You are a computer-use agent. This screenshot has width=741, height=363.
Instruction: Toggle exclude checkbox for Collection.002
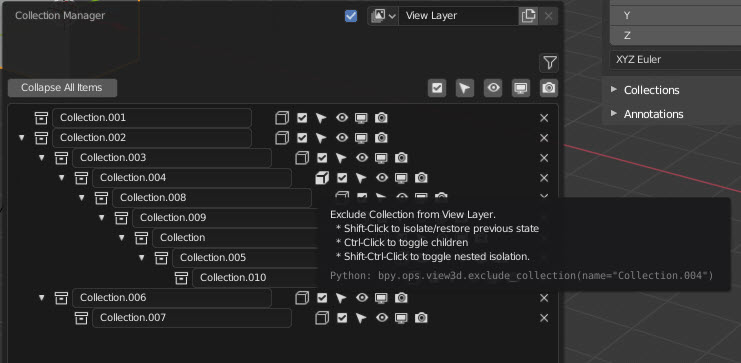[x=302, y=138]
